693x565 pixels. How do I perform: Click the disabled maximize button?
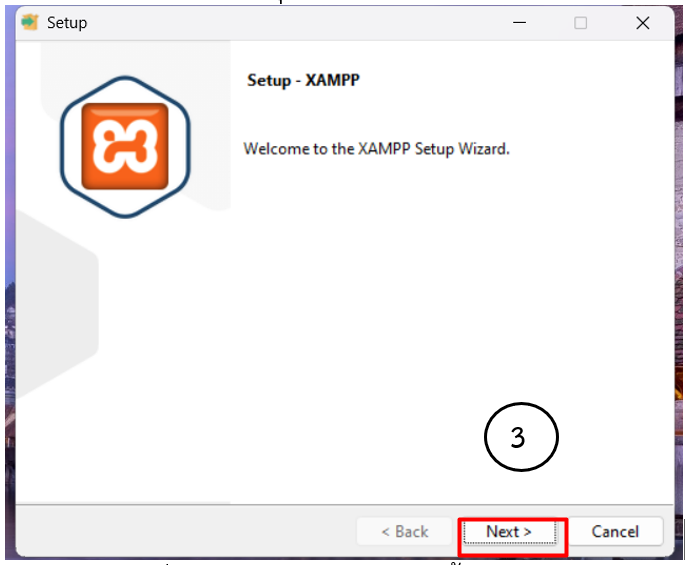point(580,23)
